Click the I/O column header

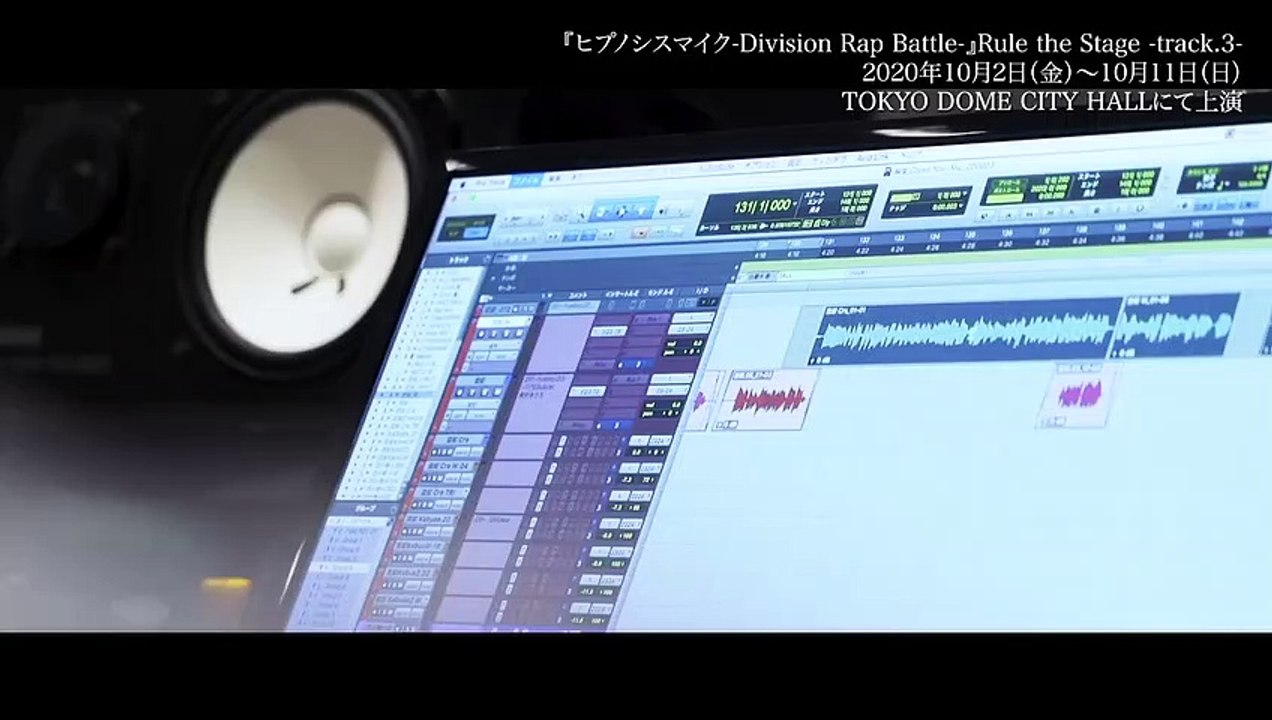point(701,290)
